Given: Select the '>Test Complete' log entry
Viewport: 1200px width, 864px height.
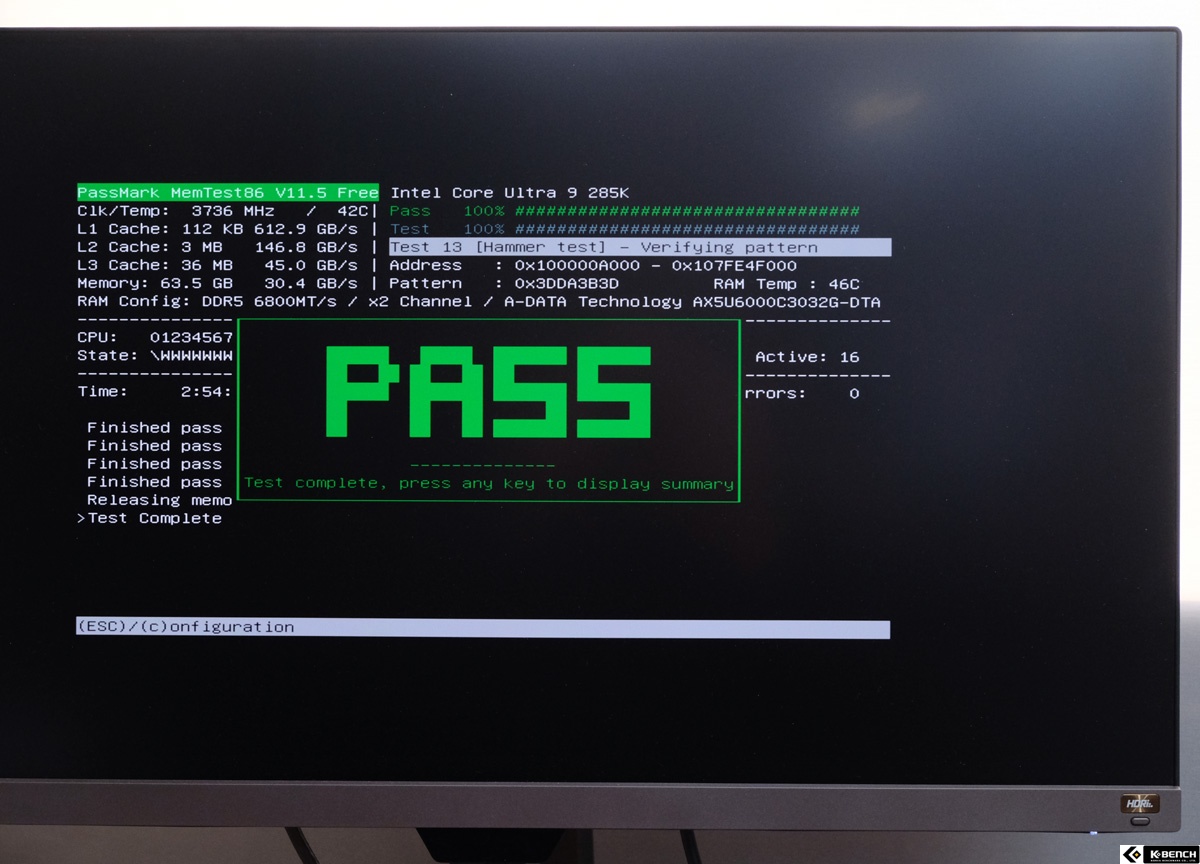Looking at the screenshot, I should pos(150,518).
